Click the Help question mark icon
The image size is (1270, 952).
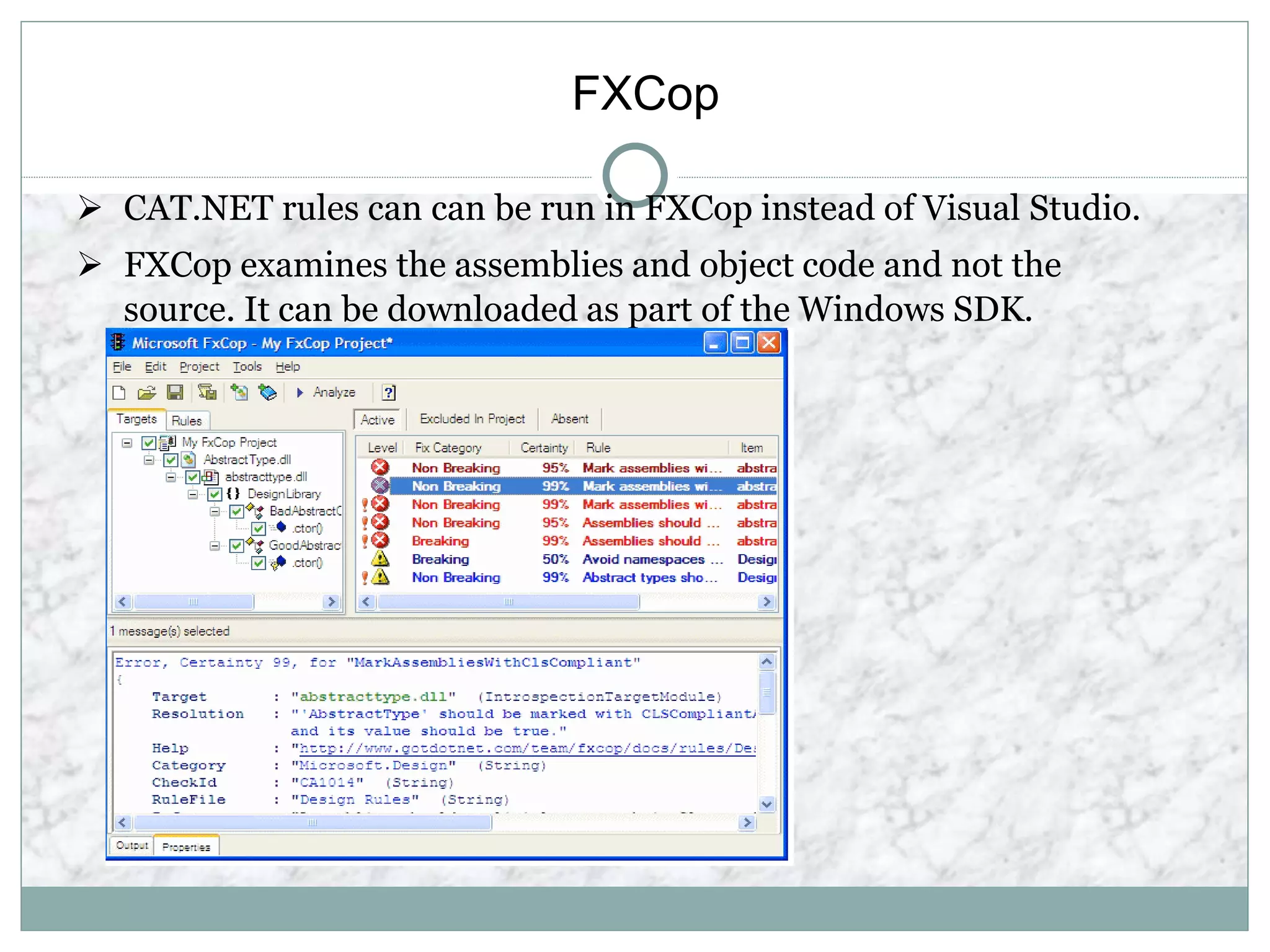pos(389,392)
